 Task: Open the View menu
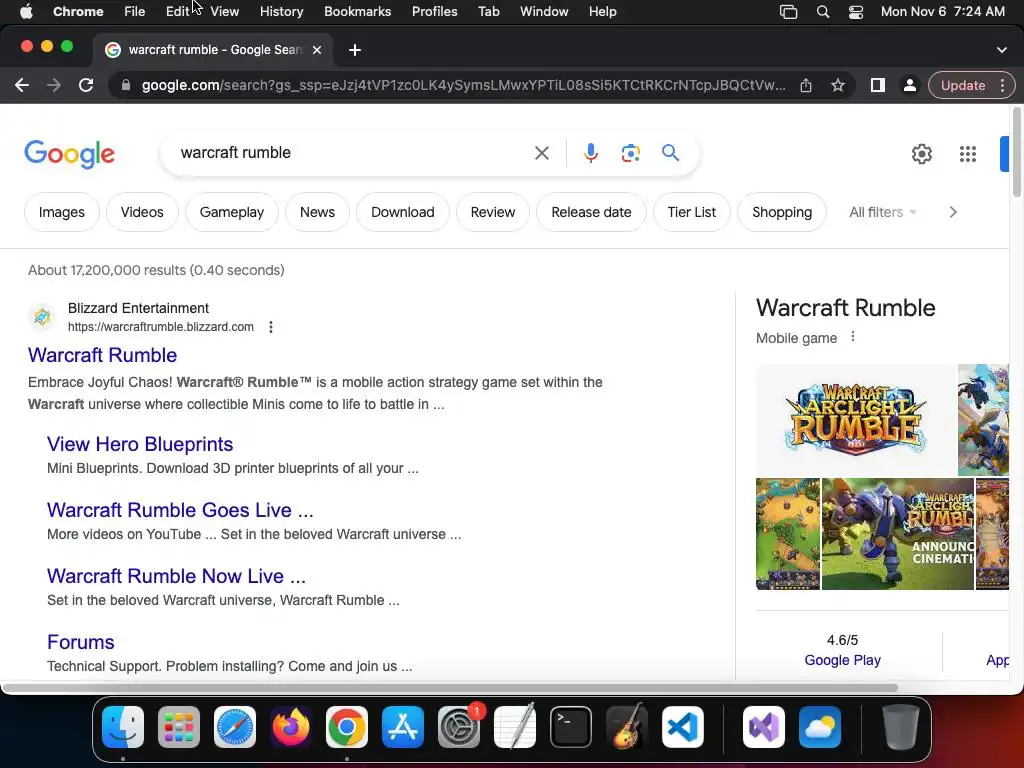[225, 12]
